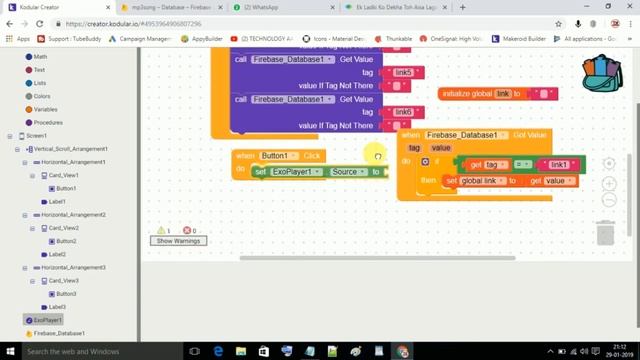Open Math blocks category
This screenshot has width=640, height=360.
point(36,57)
